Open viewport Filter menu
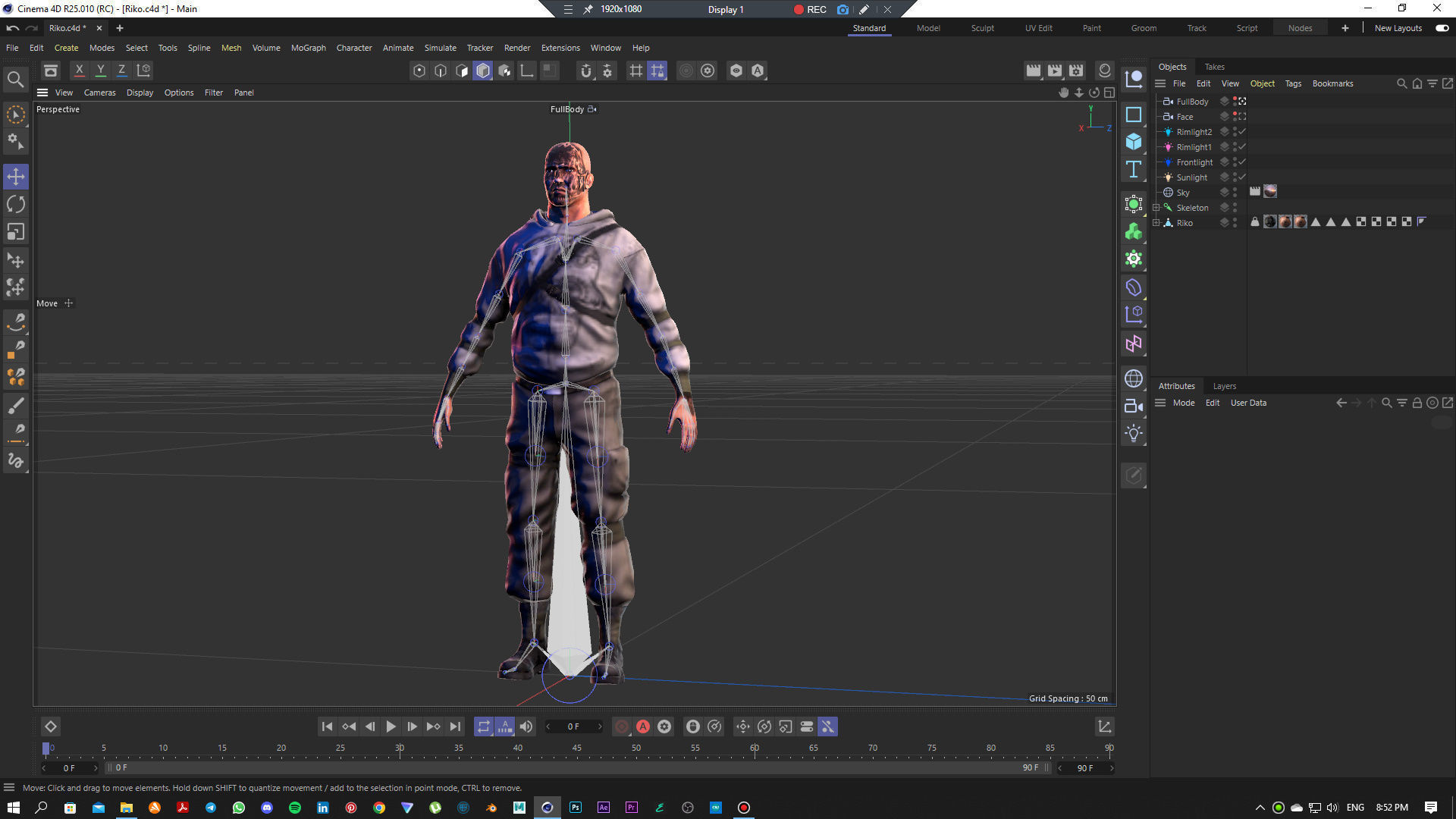Screen dimensions: 1456x819 point(214,93)
